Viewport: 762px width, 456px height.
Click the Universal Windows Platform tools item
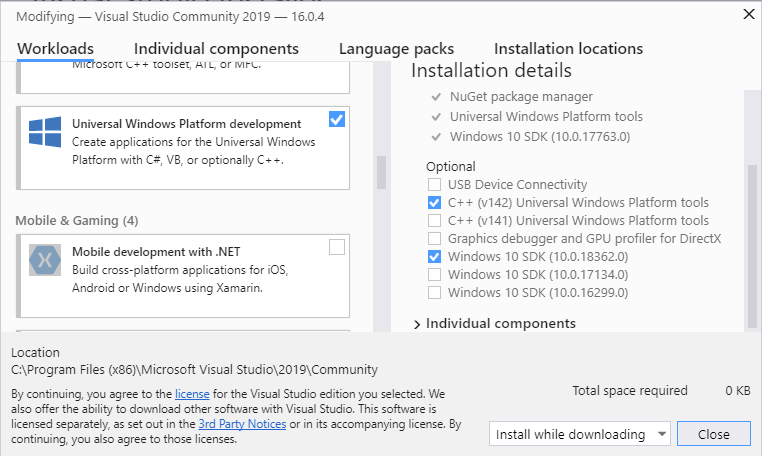[546, 117]
